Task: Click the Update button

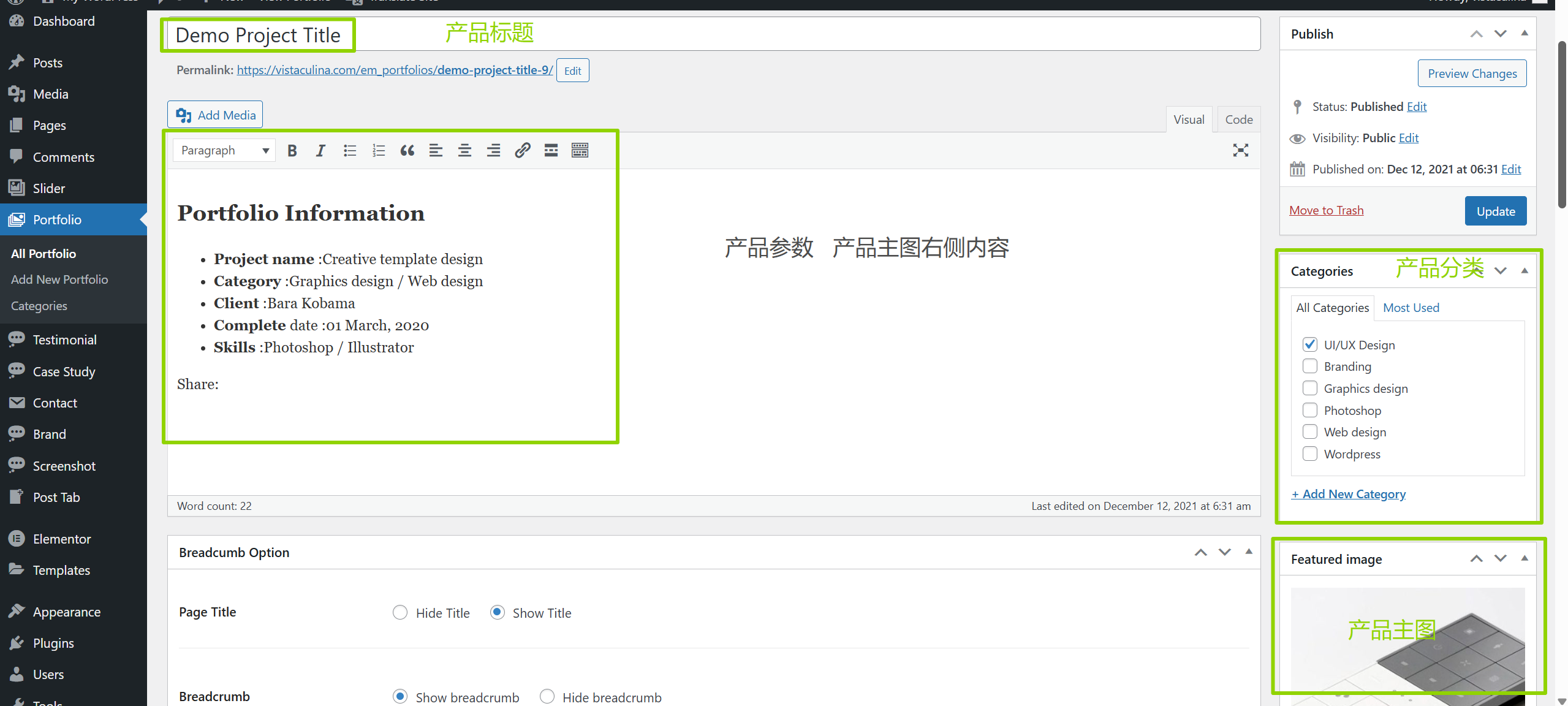Action: pyautogui.click(x=1495, y=211)
